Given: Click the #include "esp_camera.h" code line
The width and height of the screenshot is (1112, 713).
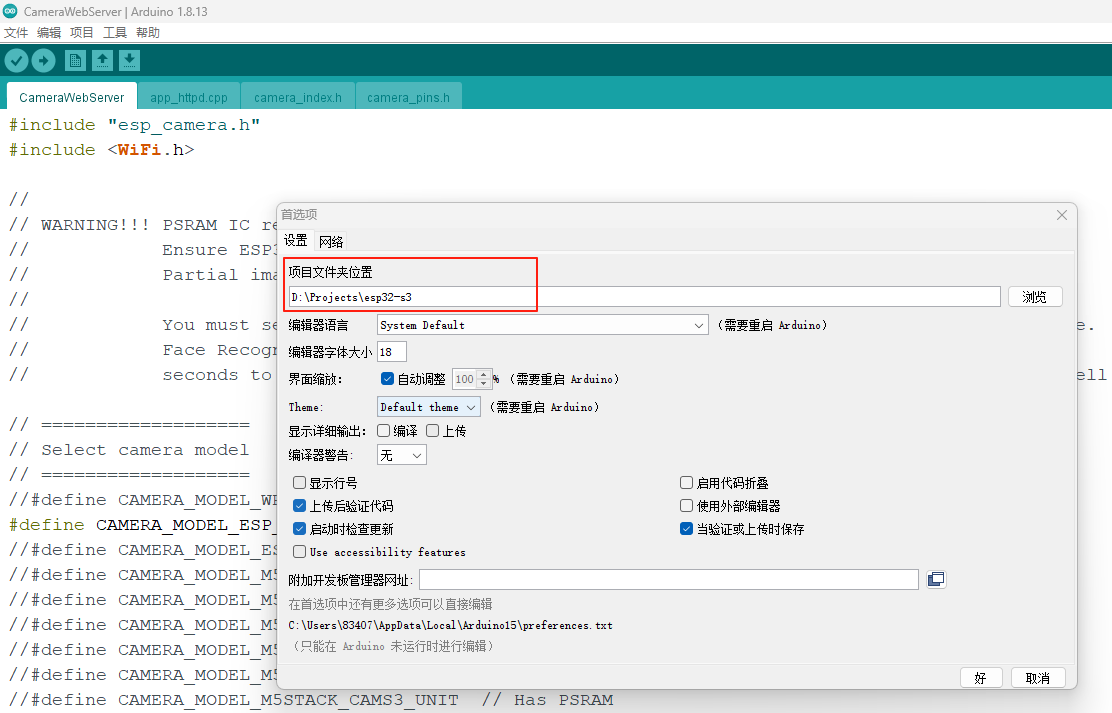Looking at the screenshot, I should tap(135, 125).
